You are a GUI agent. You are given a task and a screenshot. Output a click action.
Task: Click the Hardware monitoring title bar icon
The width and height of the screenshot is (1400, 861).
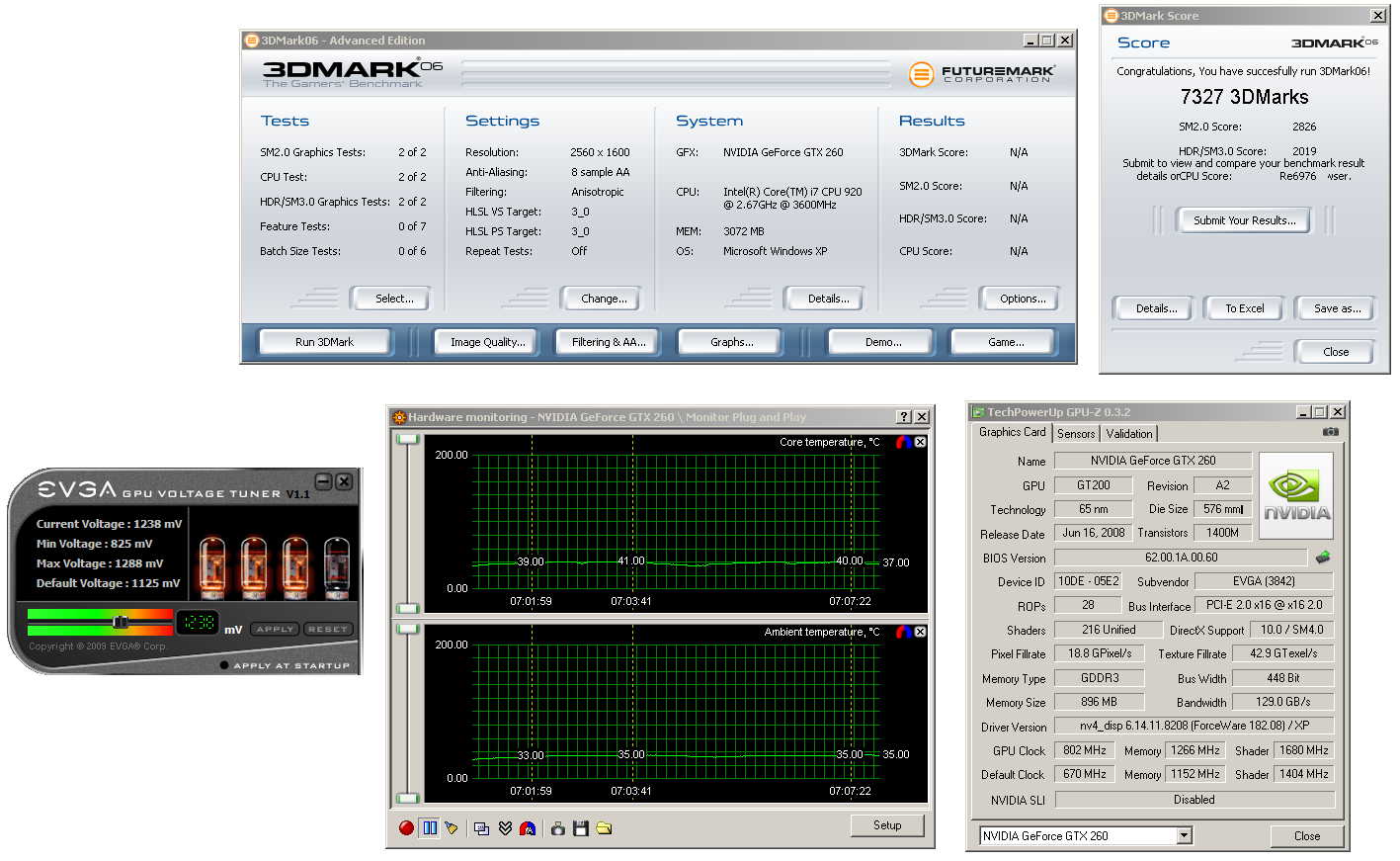coord(399,417)
